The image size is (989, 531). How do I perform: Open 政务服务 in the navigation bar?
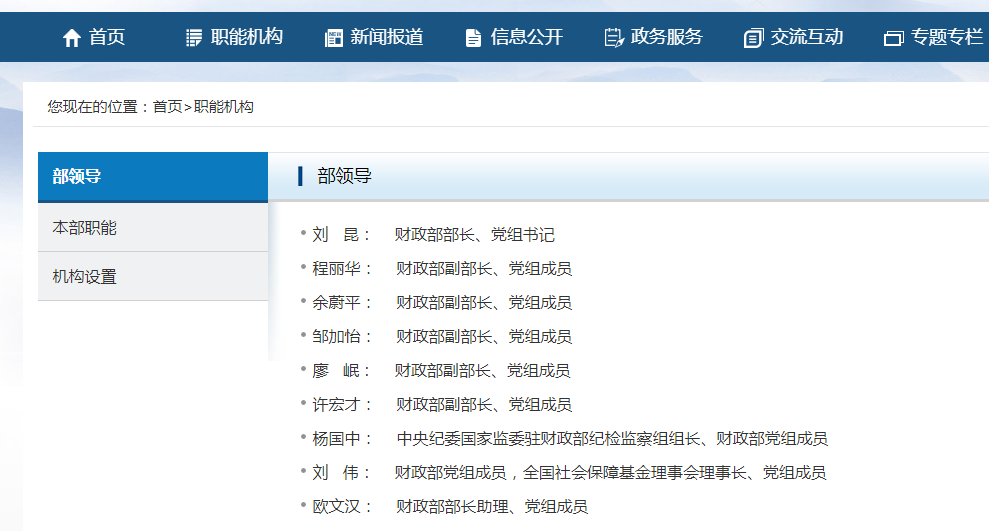(667, 37)
